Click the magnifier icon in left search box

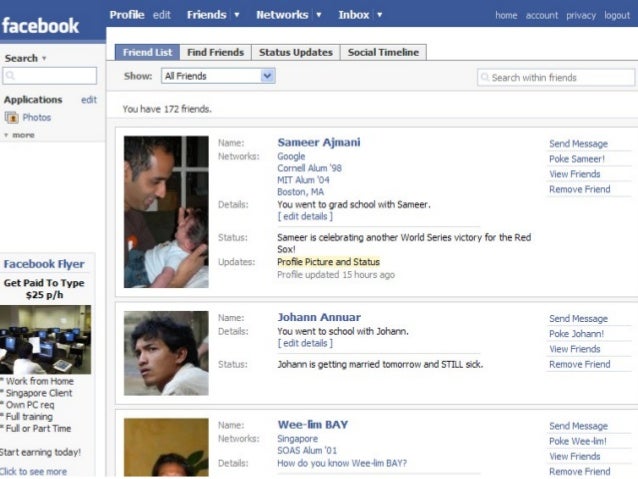[x=10, y=76]
